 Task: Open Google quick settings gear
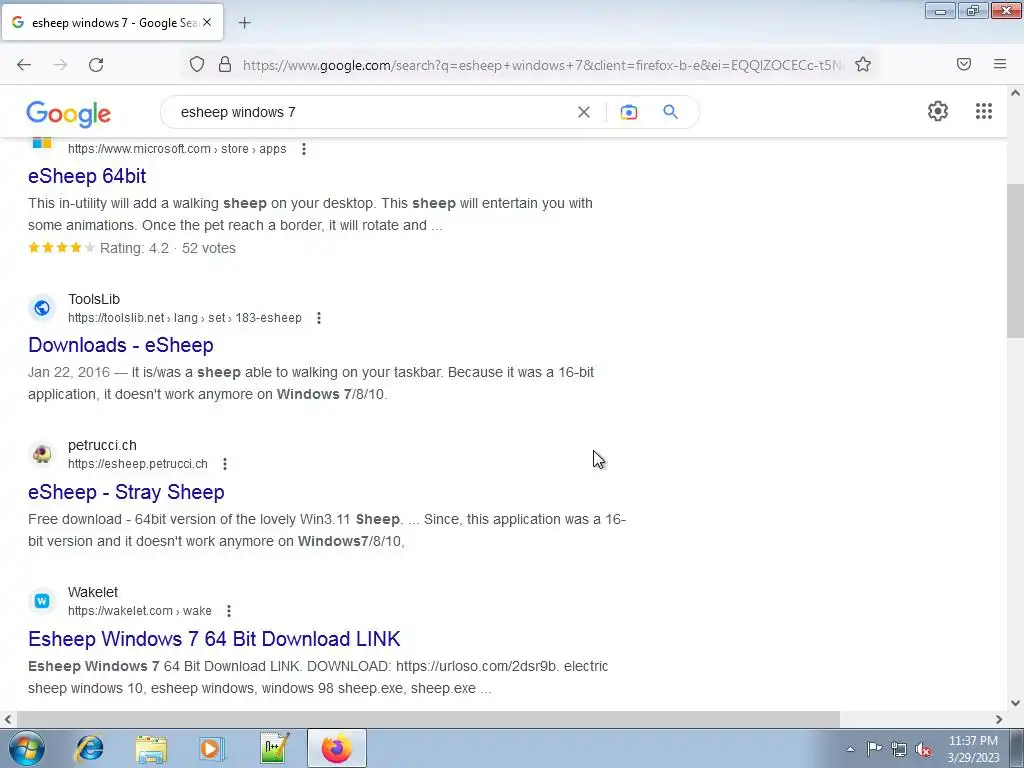pyautogui.click(x=938, y=111)
